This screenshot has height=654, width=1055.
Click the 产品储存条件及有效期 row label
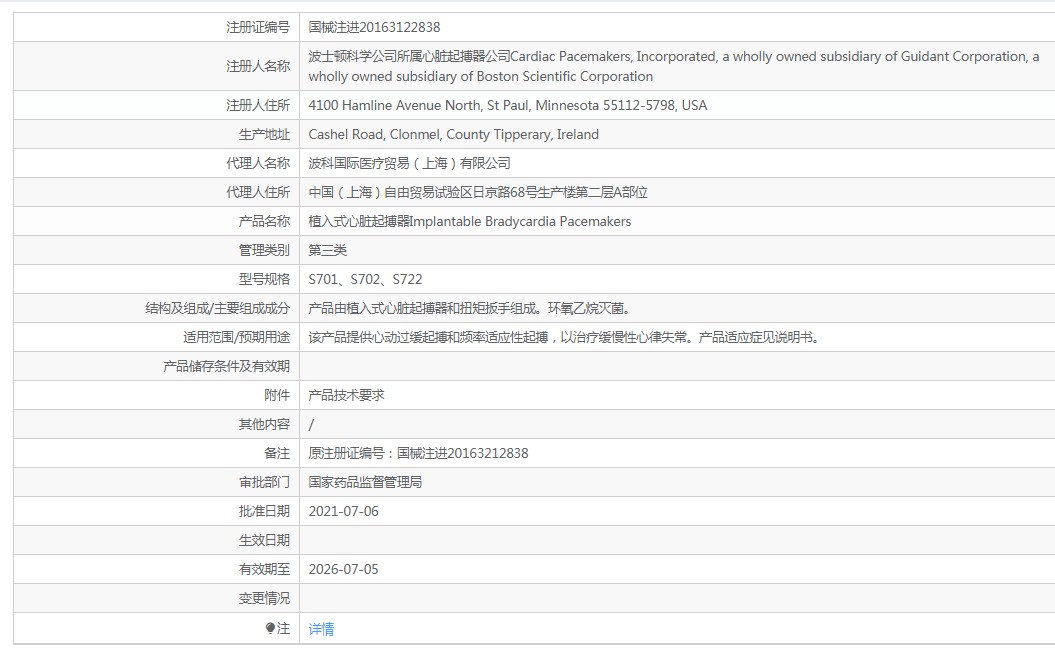[x=226, y=365]
